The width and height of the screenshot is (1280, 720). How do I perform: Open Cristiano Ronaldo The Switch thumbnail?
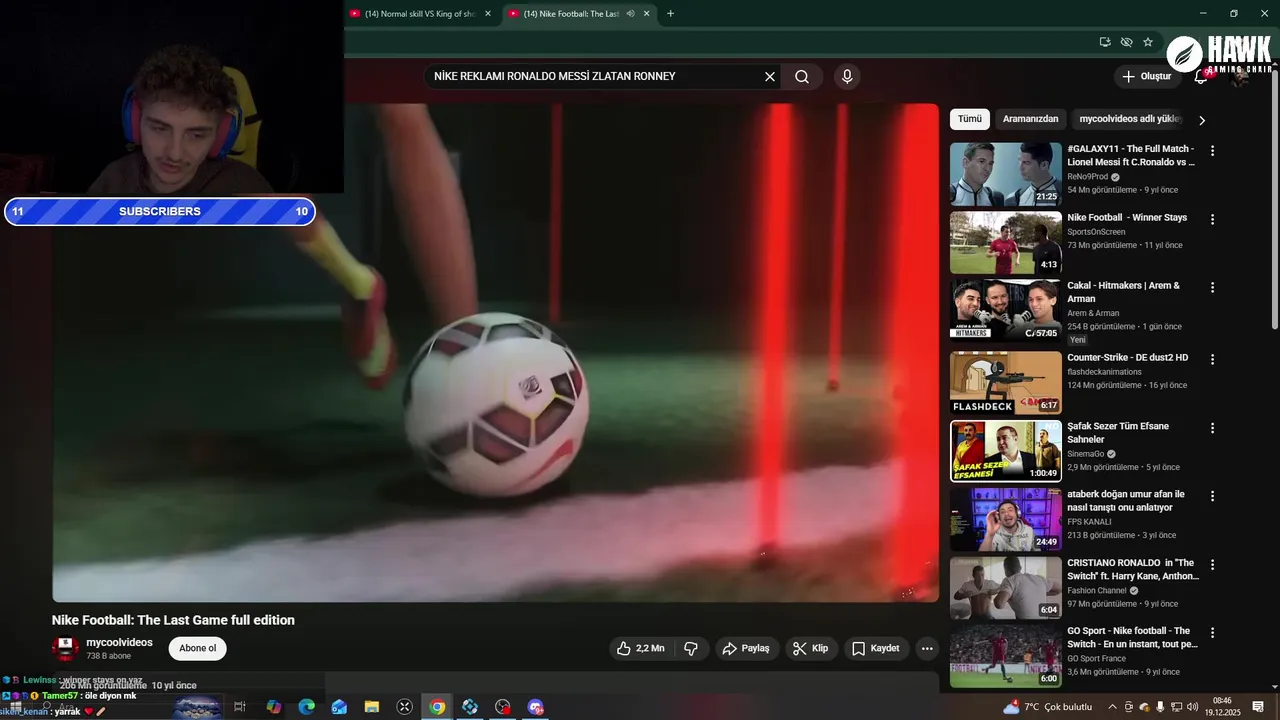pyautogui.click(x=1006, y=588)
